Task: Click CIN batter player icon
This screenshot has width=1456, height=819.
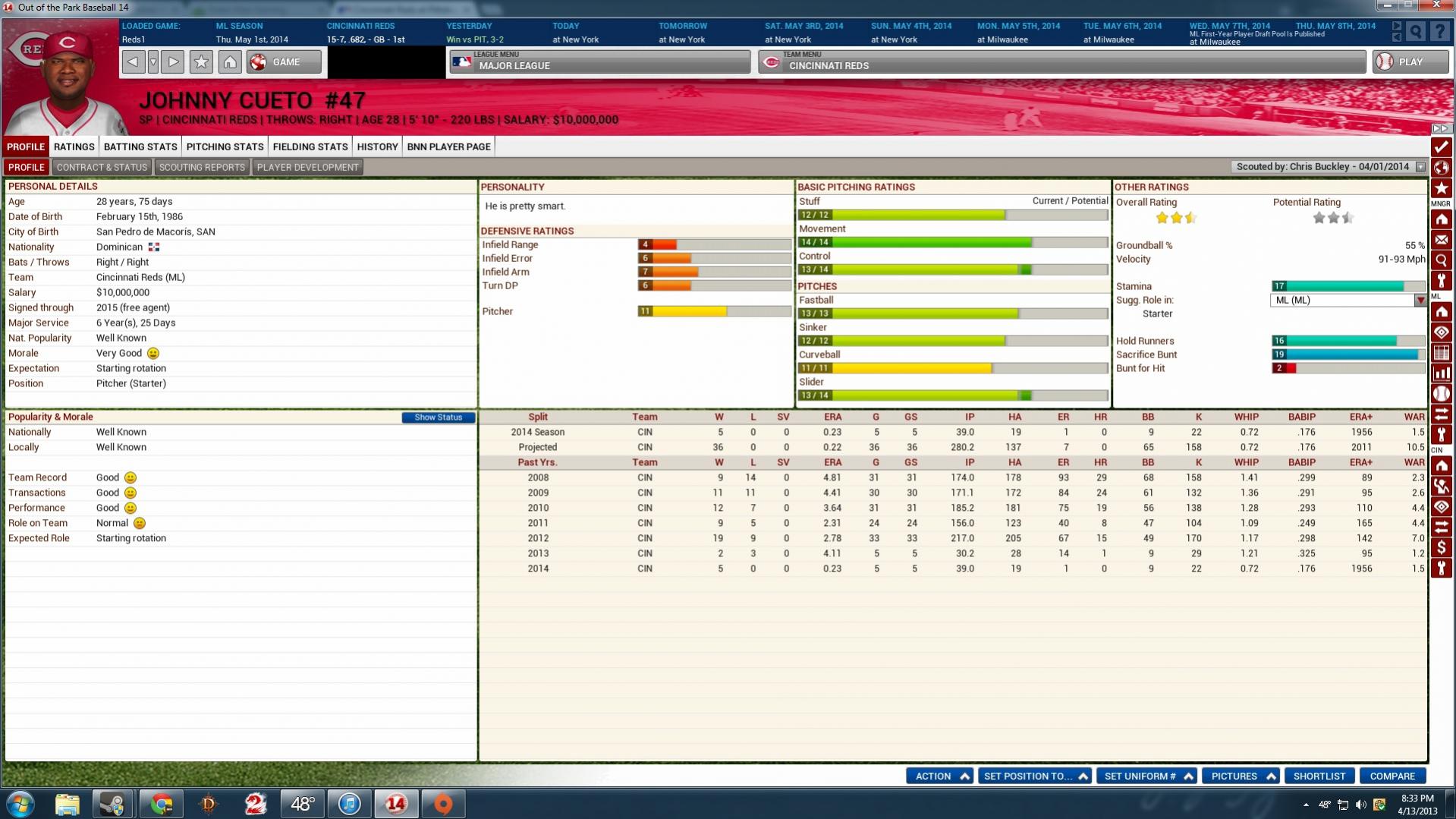Action: (1441, 487)
